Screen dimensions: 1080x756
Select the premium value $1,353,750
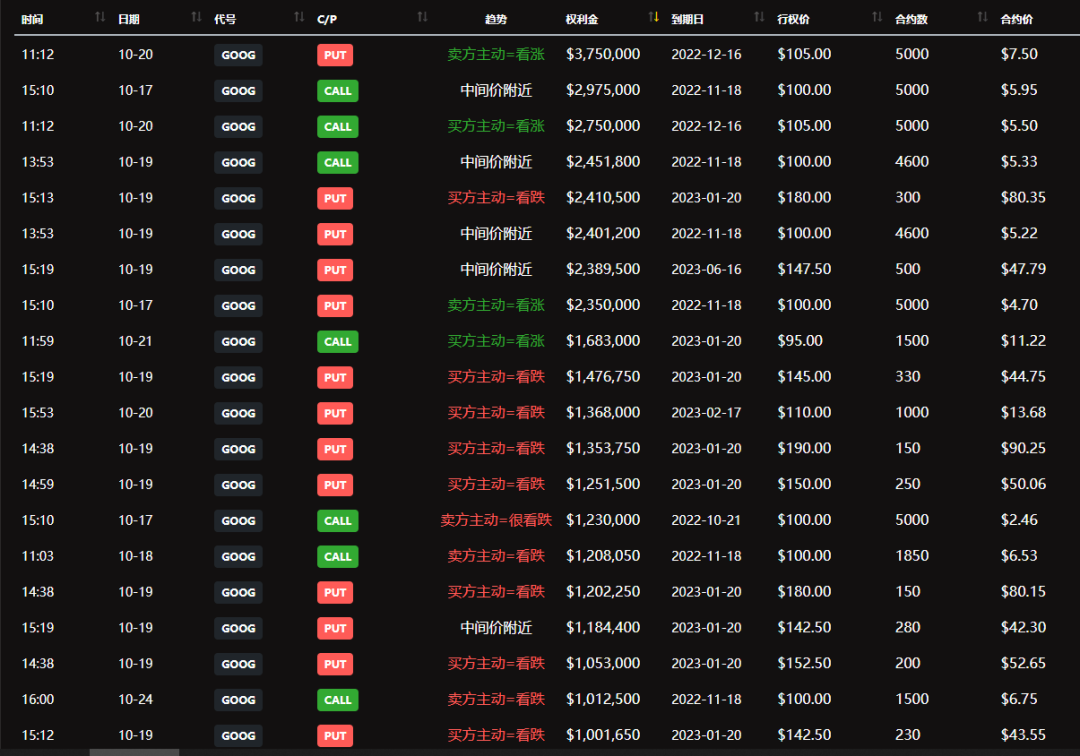603,448
